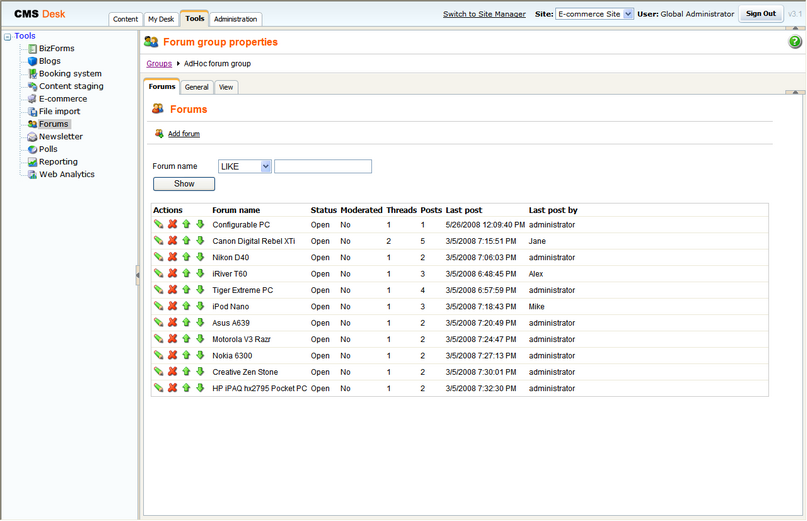Edit the Configurable PC forum
The image size is (807, 521).
tap(159, 224)
